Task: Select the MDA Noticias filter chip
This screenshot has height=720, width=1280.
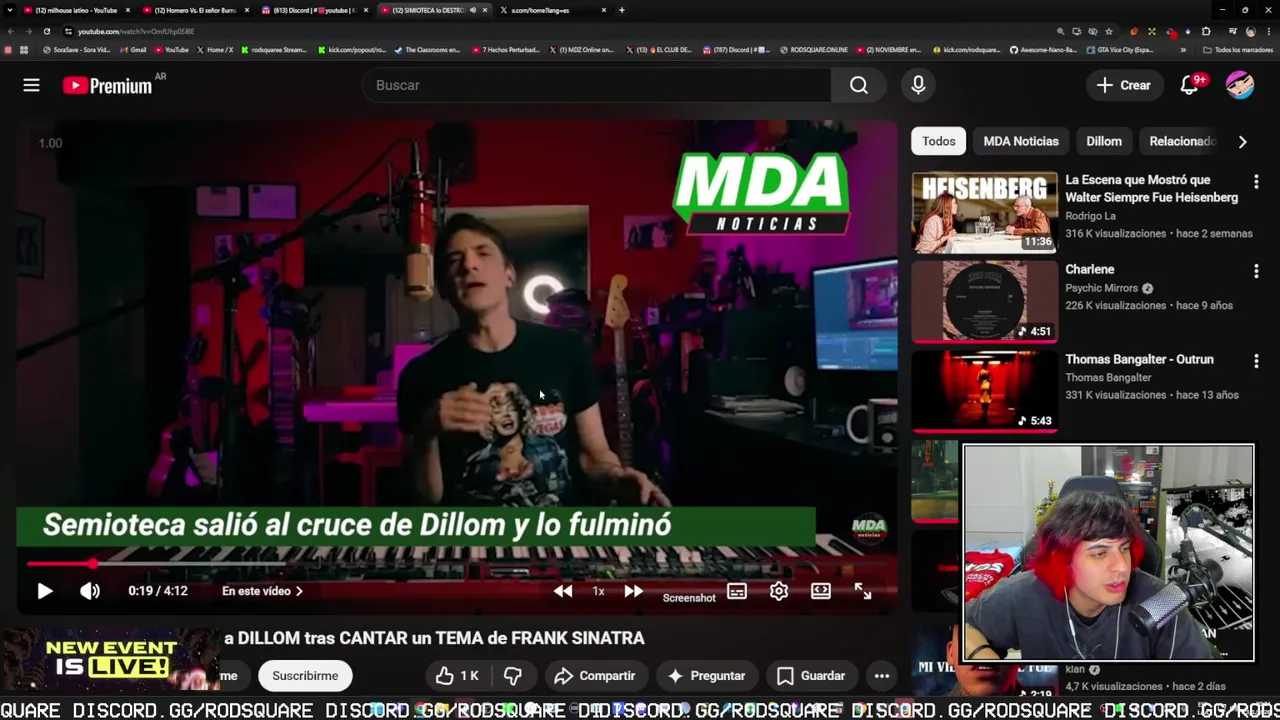Action: (x=1021, y=141)
